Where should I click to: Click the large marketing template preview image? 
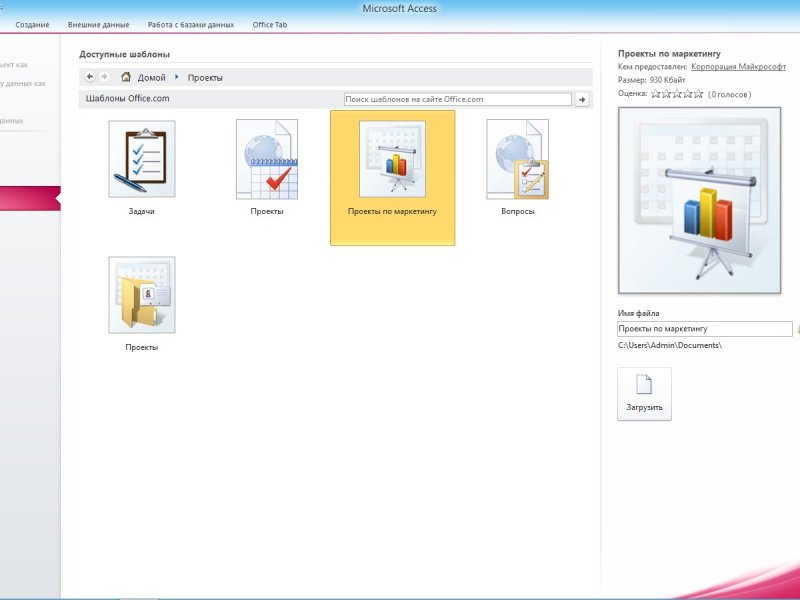699,201
